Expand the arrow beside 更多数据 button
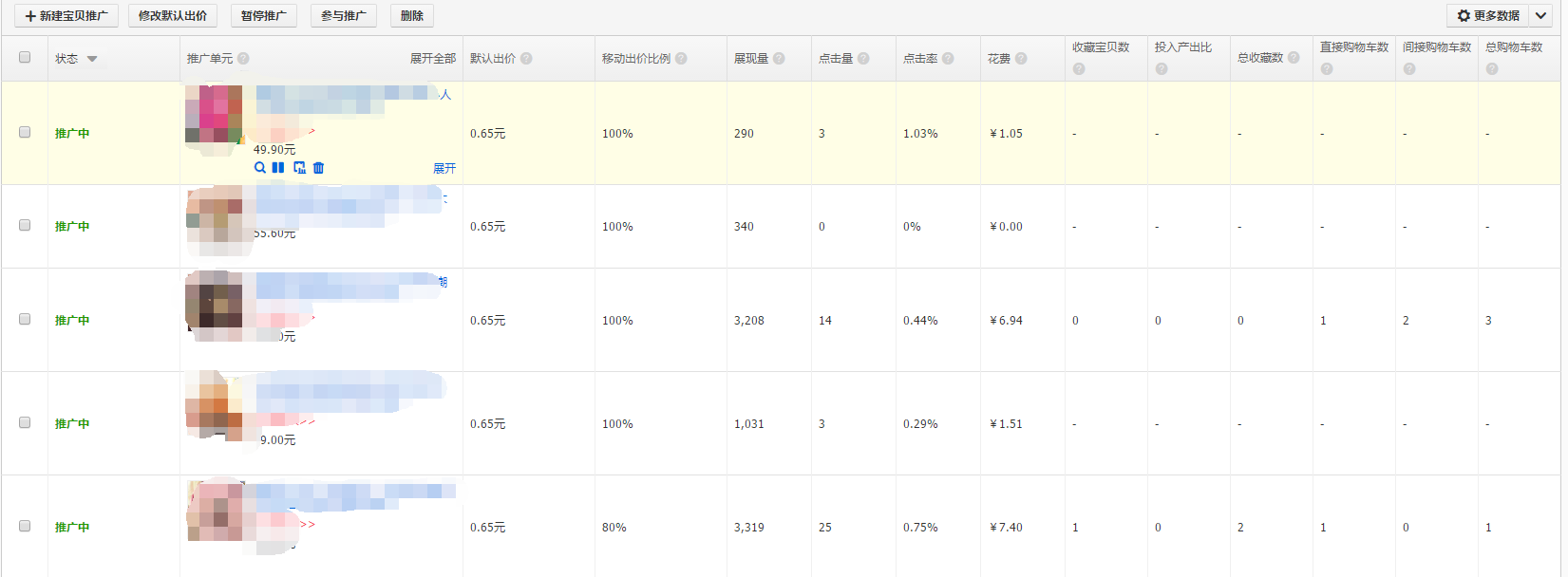This screenshot has height=577, width=1568. point(1540,16)
